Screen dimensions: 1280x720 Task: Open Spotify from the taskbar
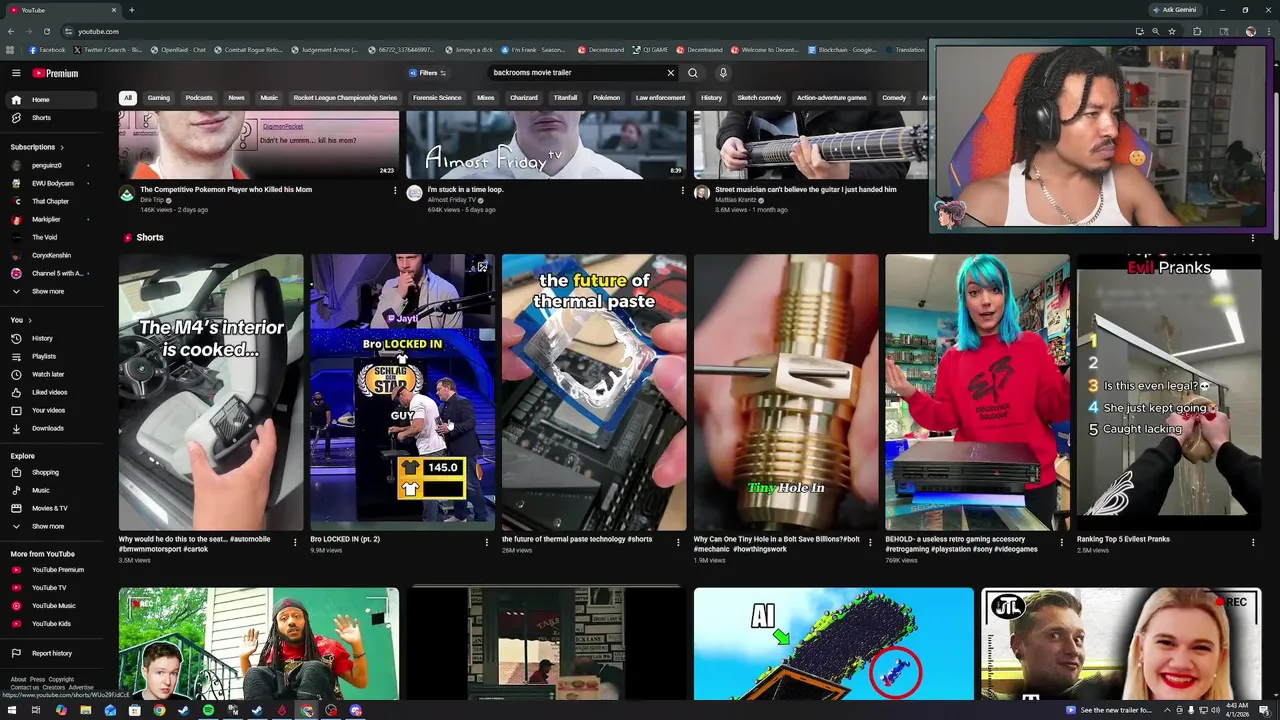208,710
